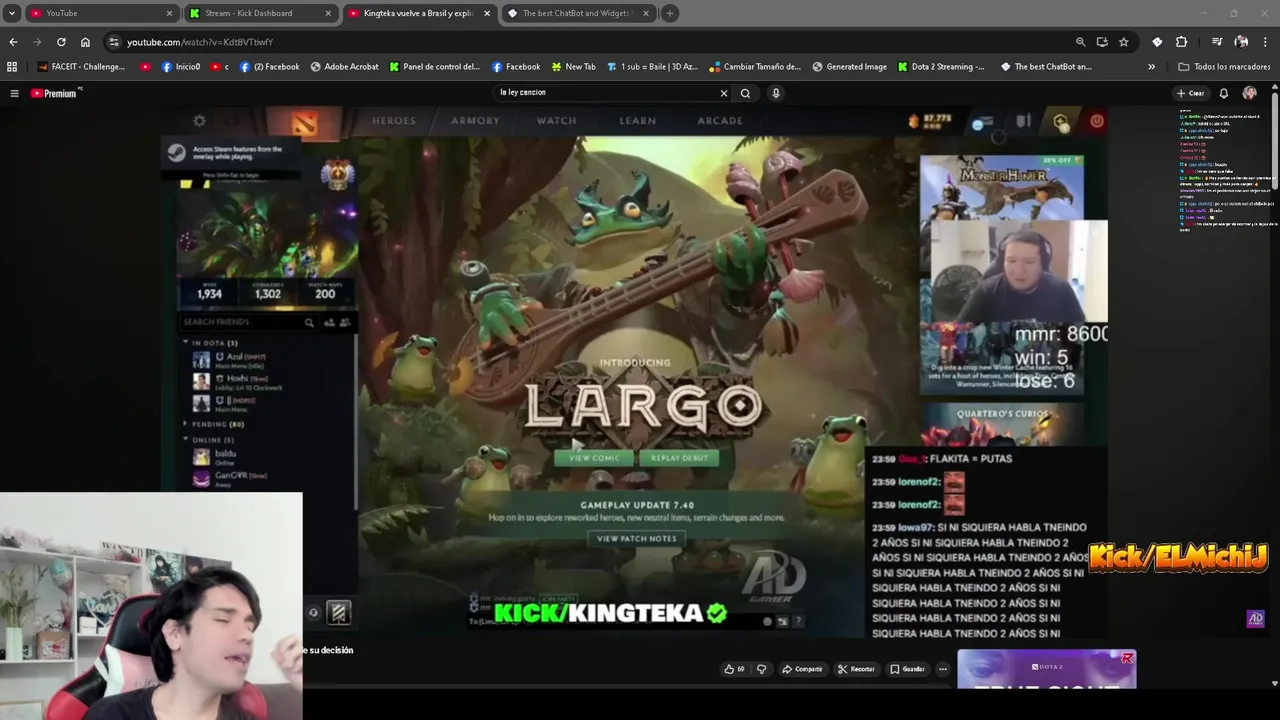
Task: Collapse the IN DOTA friends group
Action: pyautogui.click(x=210, y=343)
